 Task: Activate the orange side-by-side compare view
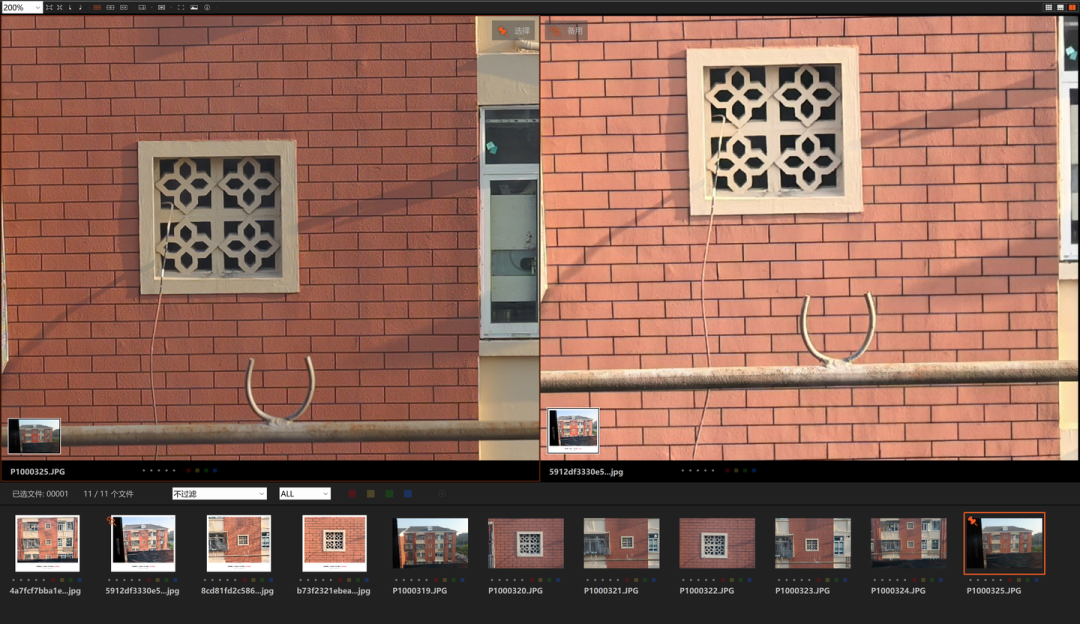1072,8
